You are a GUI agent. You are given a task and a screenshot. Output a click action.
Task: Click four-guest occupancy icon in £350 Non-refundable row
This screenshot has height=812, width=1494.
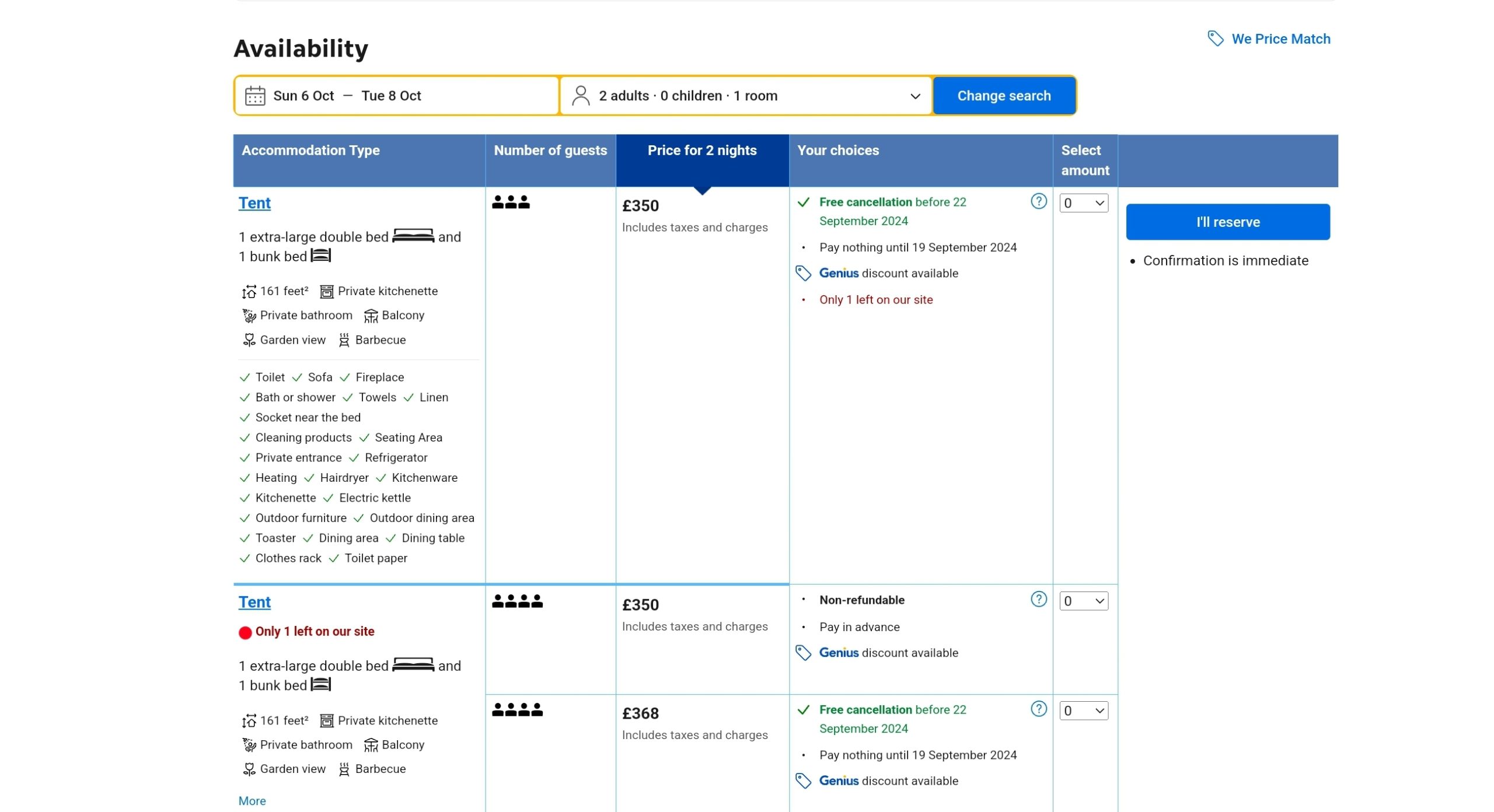517,601
